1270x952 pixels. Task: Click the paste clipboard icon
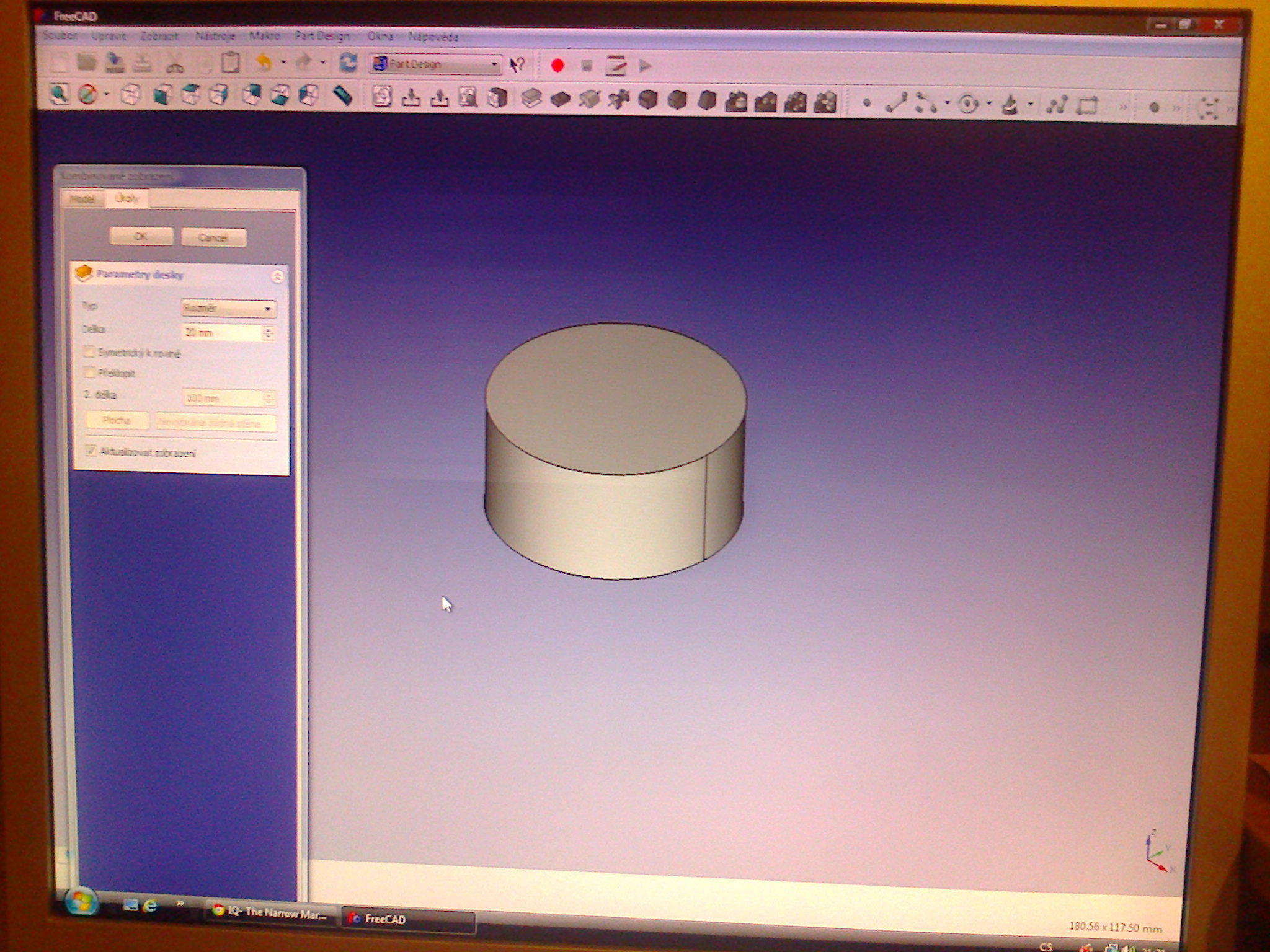[231, 63]
